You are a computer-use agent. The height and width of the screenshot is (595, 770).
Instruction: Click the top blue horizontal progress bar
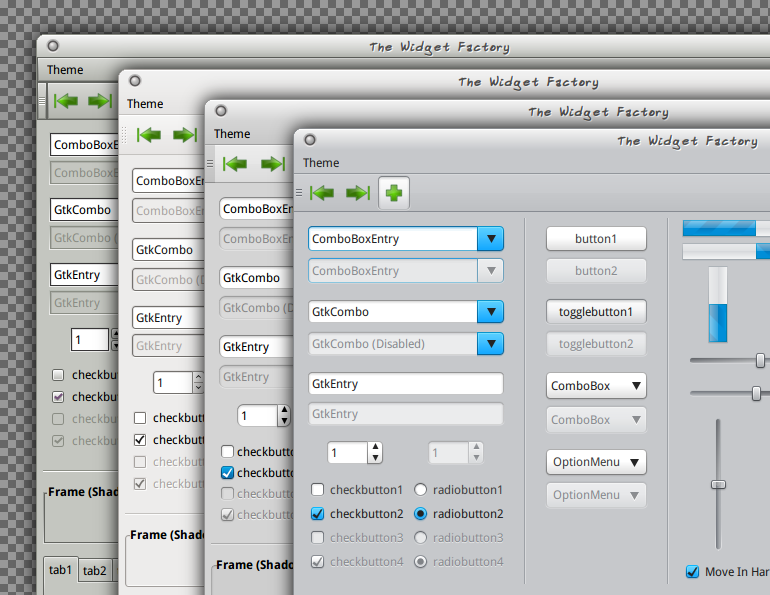tap(726, 228)
